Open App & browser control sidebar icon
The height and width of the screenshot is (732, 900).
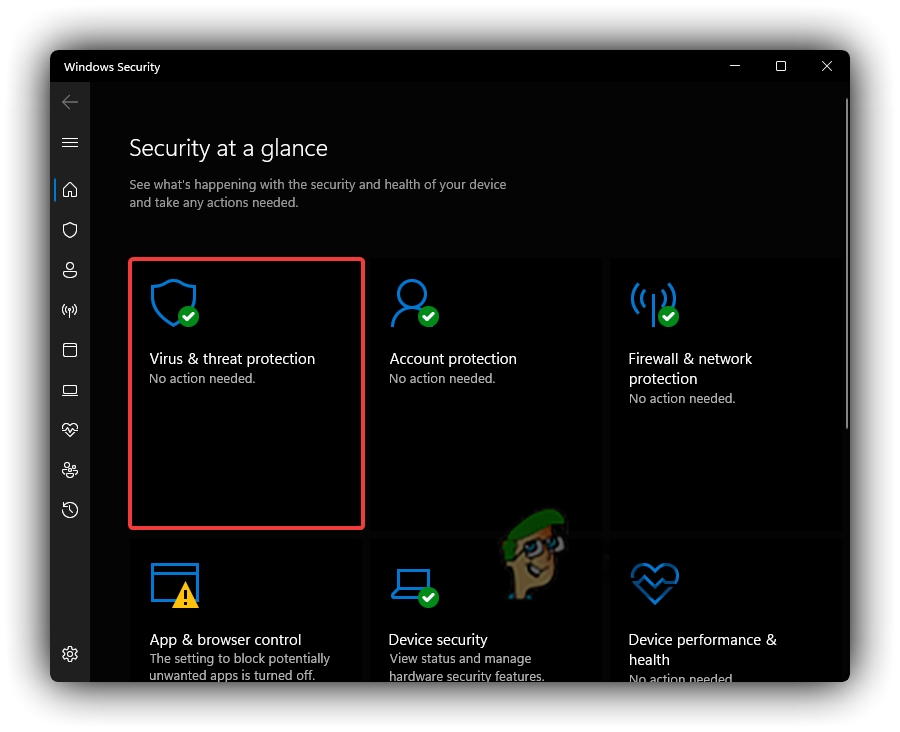(x=70, y=350)
